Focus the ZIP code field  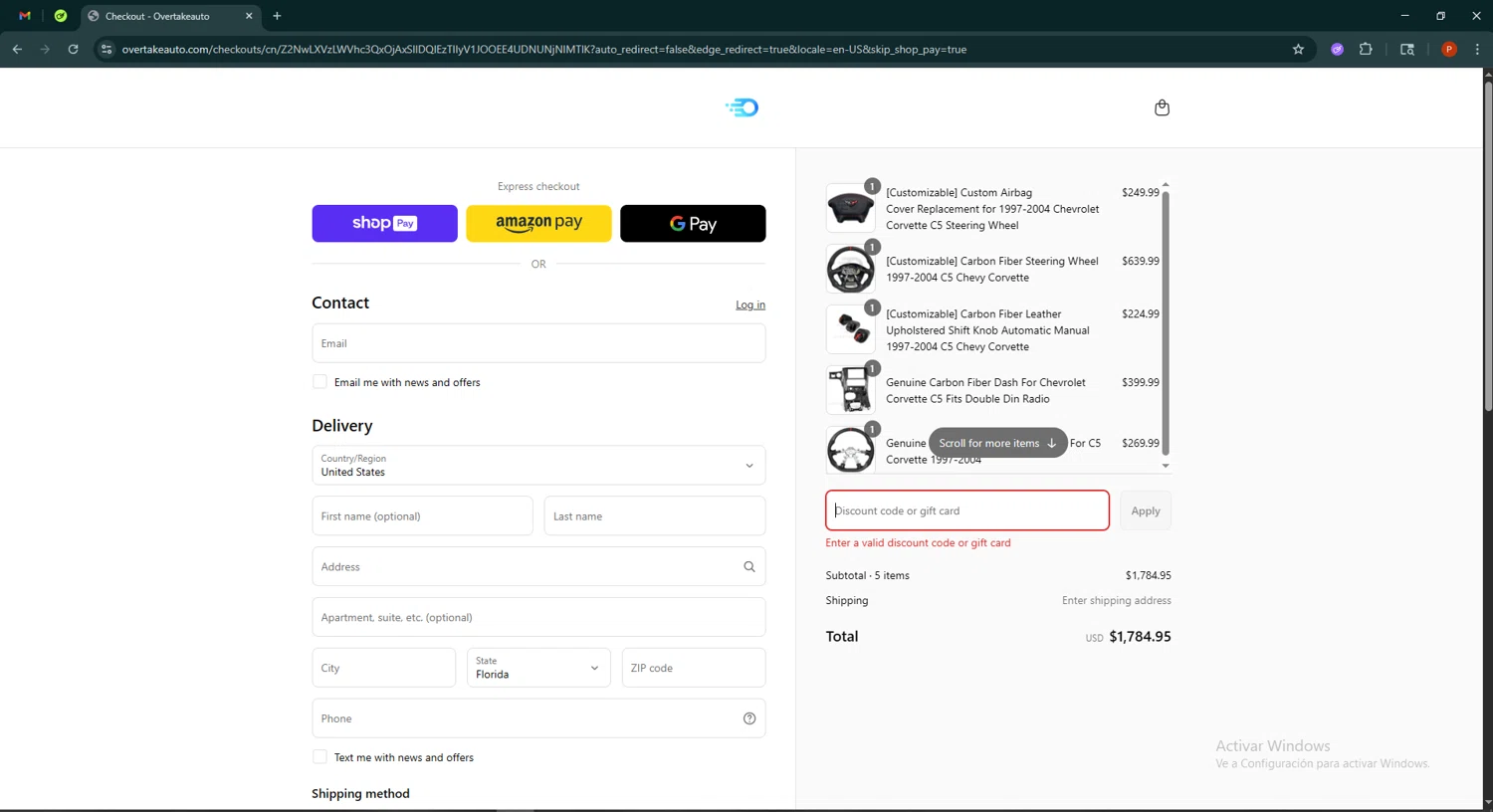pyautogui.click(x=694, y=668)
